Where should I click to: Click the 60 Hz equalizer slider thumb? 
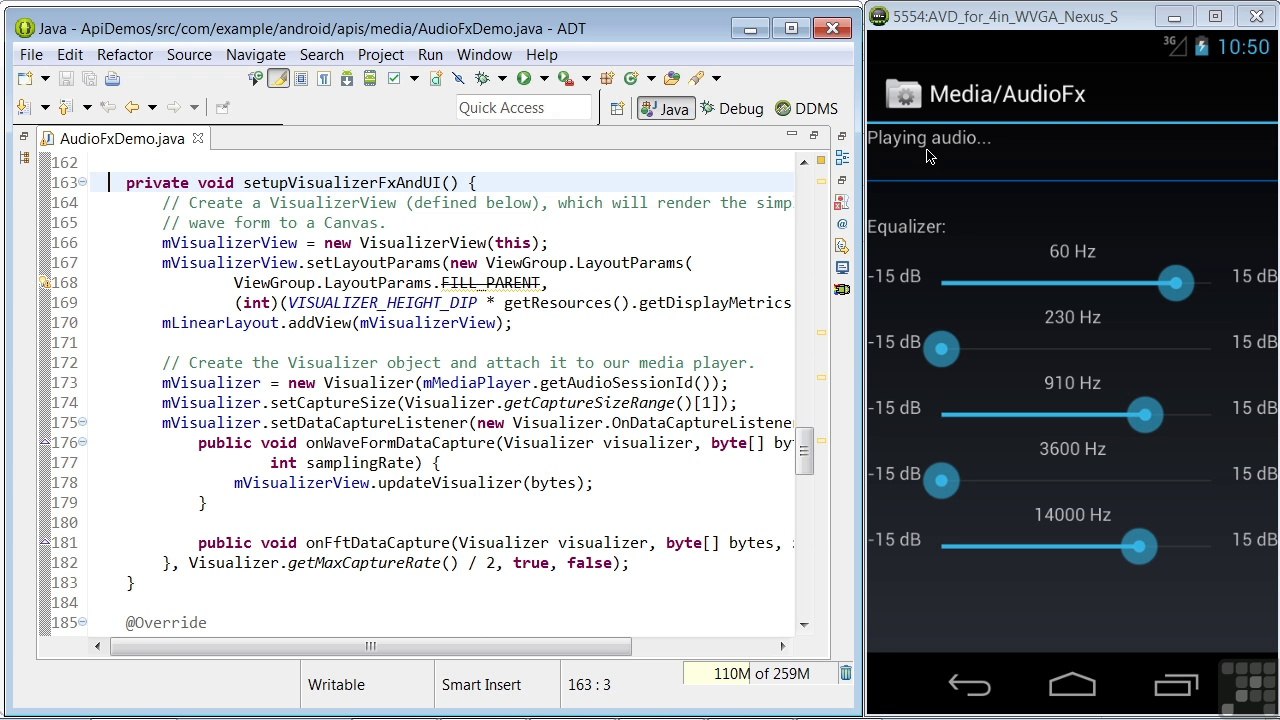tap(1176, 283)
